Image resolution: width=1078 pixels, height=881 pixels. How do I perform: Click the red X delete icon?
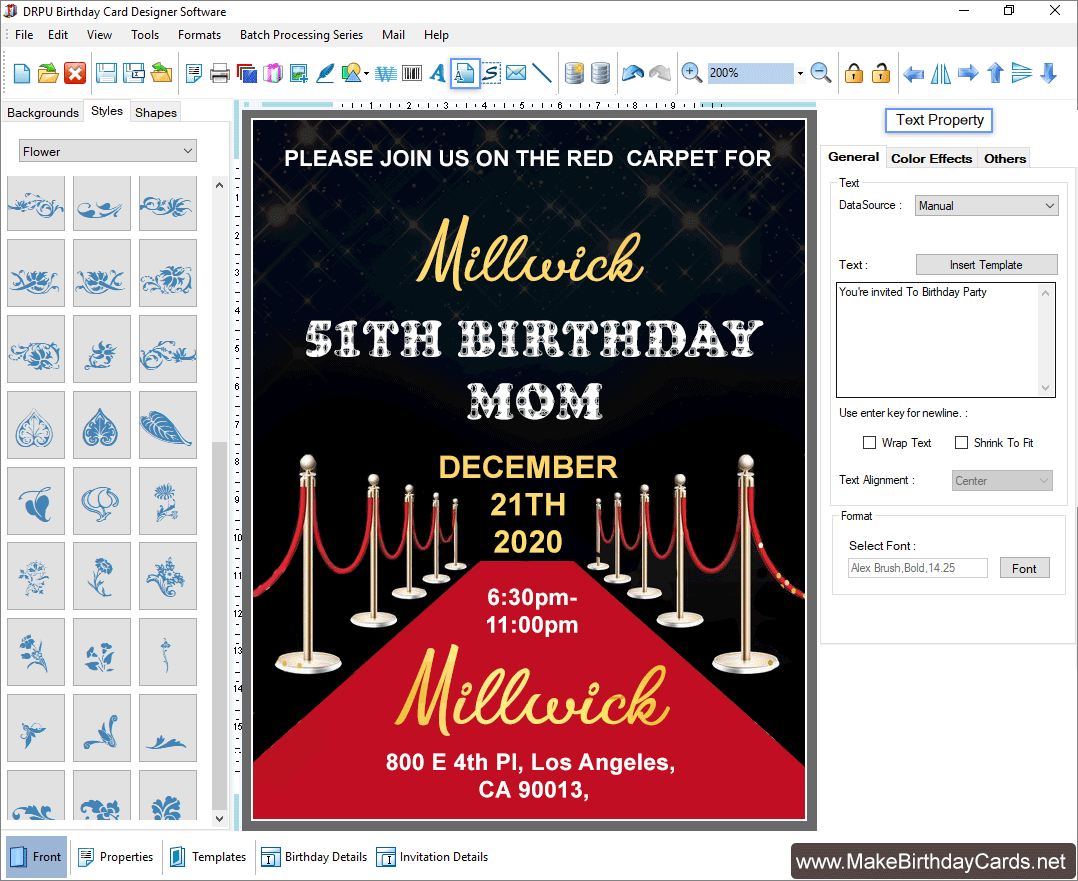pos(75,73)
